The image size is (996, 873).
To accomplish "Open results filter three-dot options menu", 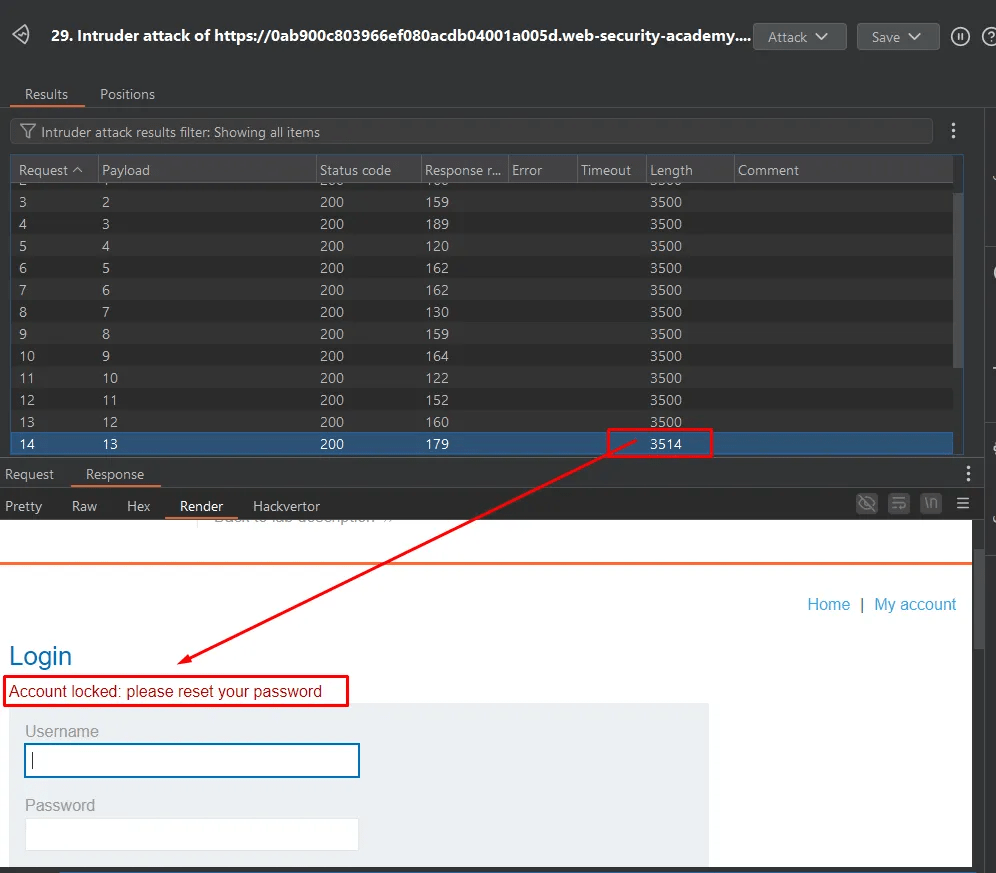I will 953,131.
